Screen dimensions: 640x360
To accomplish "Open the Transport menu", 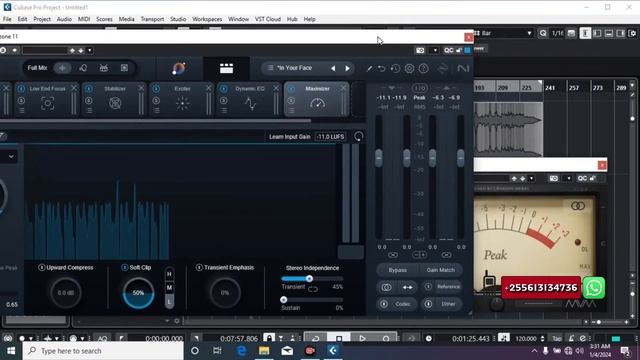I will 152,19.
